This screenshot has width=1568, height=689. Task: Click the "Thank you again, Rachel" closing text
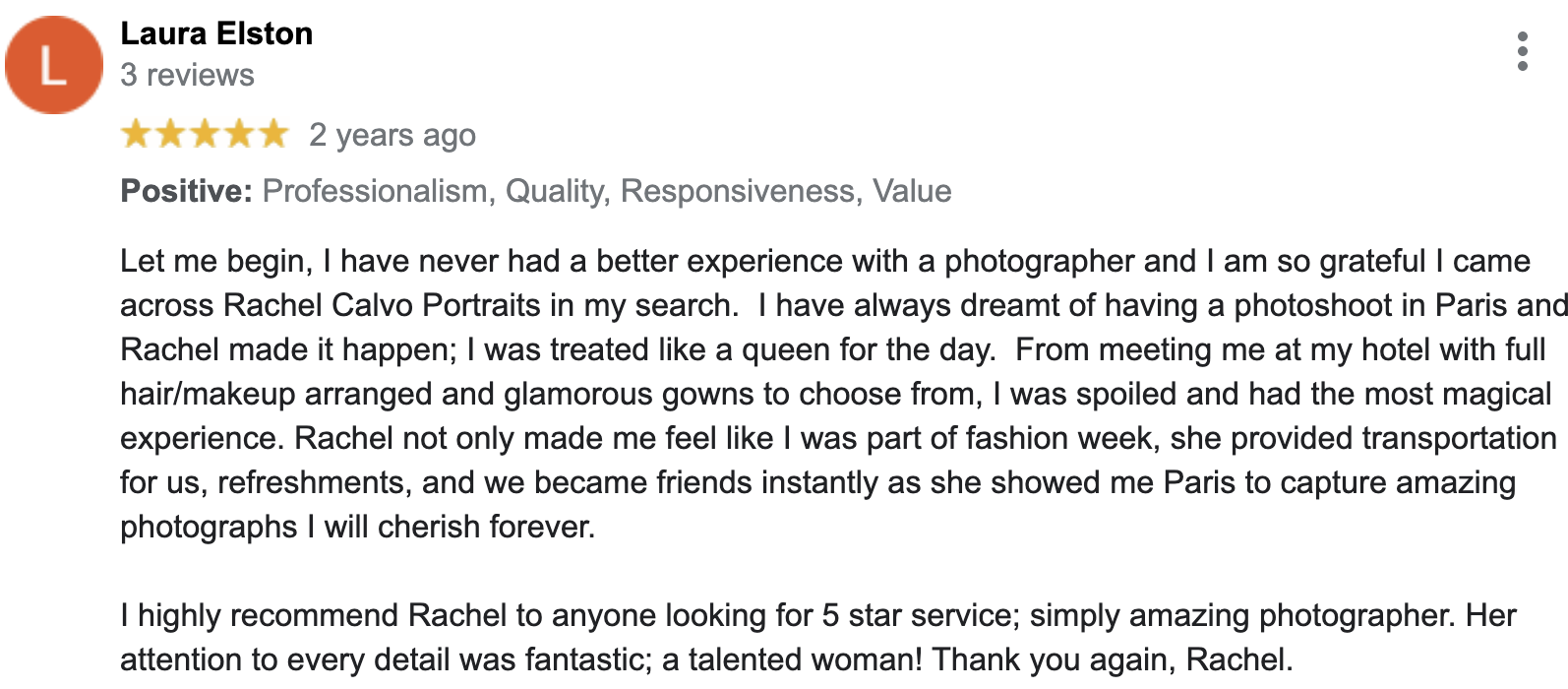tap(1112, 659)
